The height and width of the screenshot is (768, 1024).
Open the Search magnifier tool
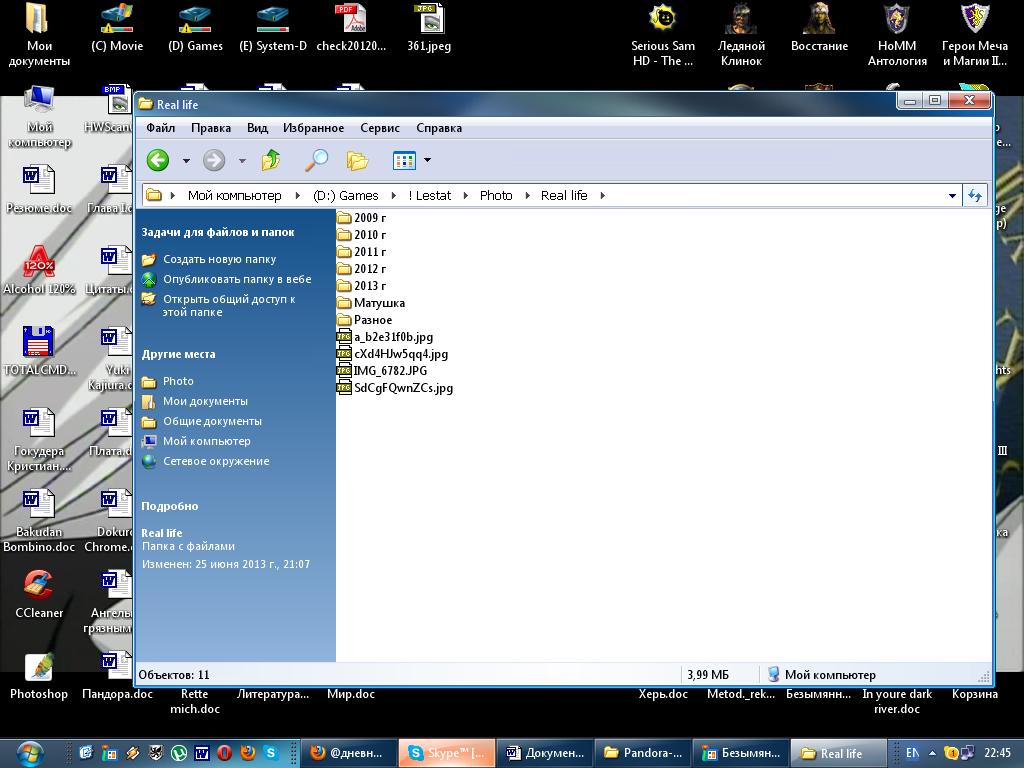pos(316,160)
